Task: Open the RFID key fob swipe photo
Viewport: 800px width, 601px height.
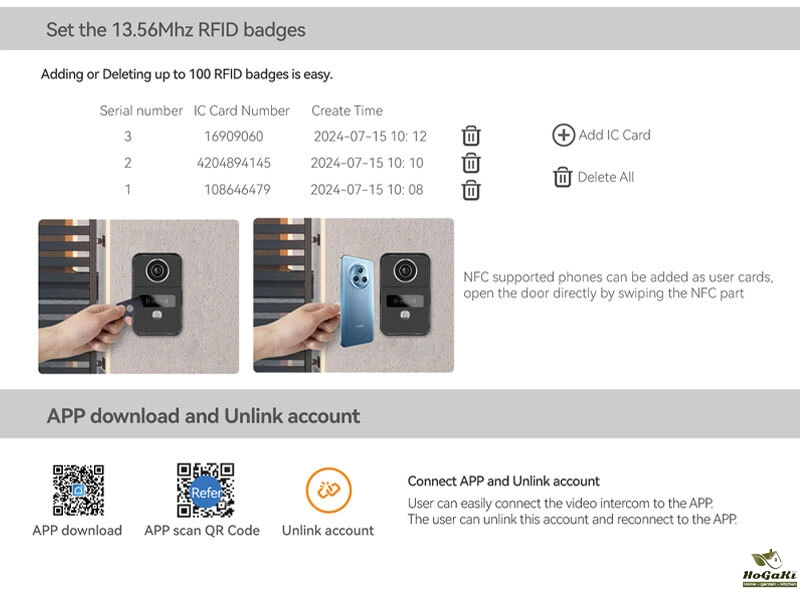Action: pos(139,296)
